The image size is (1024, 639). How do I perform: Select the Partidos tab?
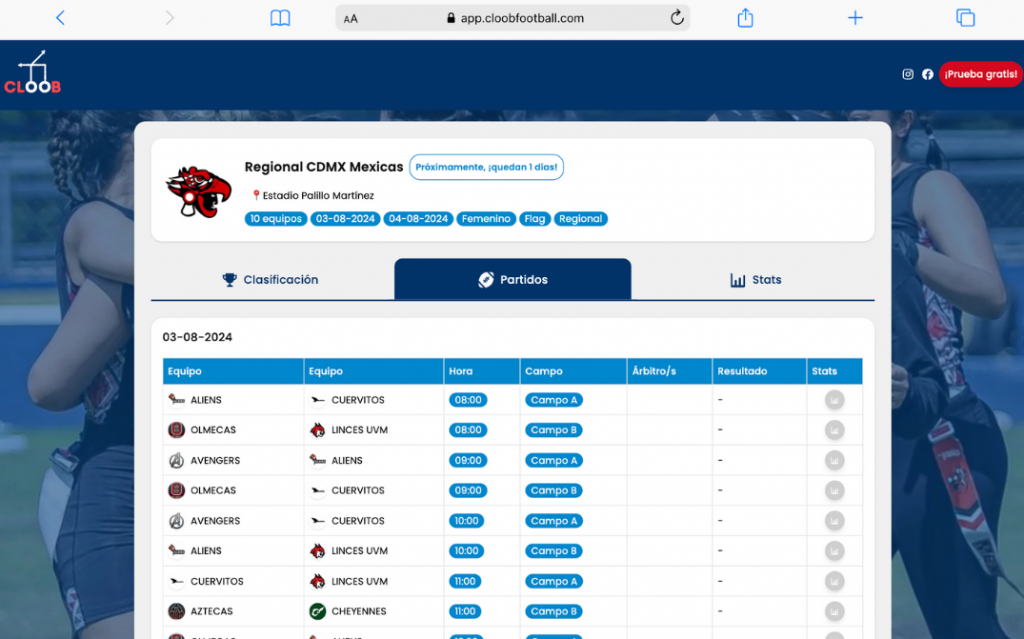coord(513,280)
